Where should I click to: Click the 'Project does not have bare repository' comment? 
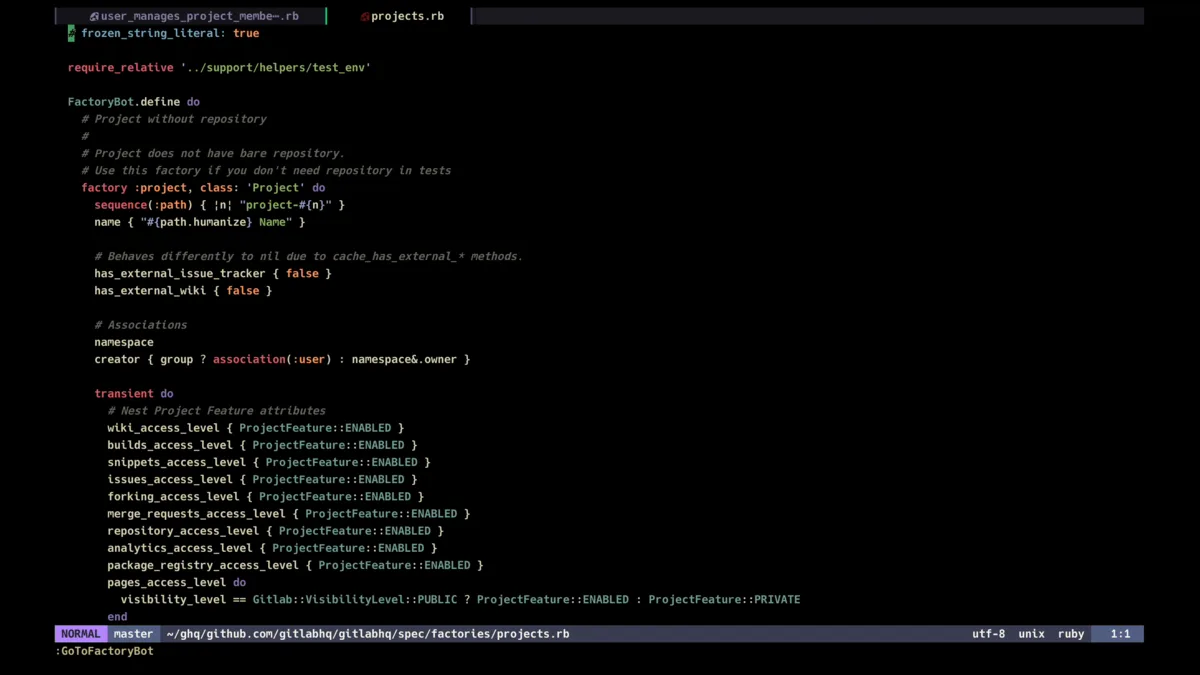(x=213, y=153)
